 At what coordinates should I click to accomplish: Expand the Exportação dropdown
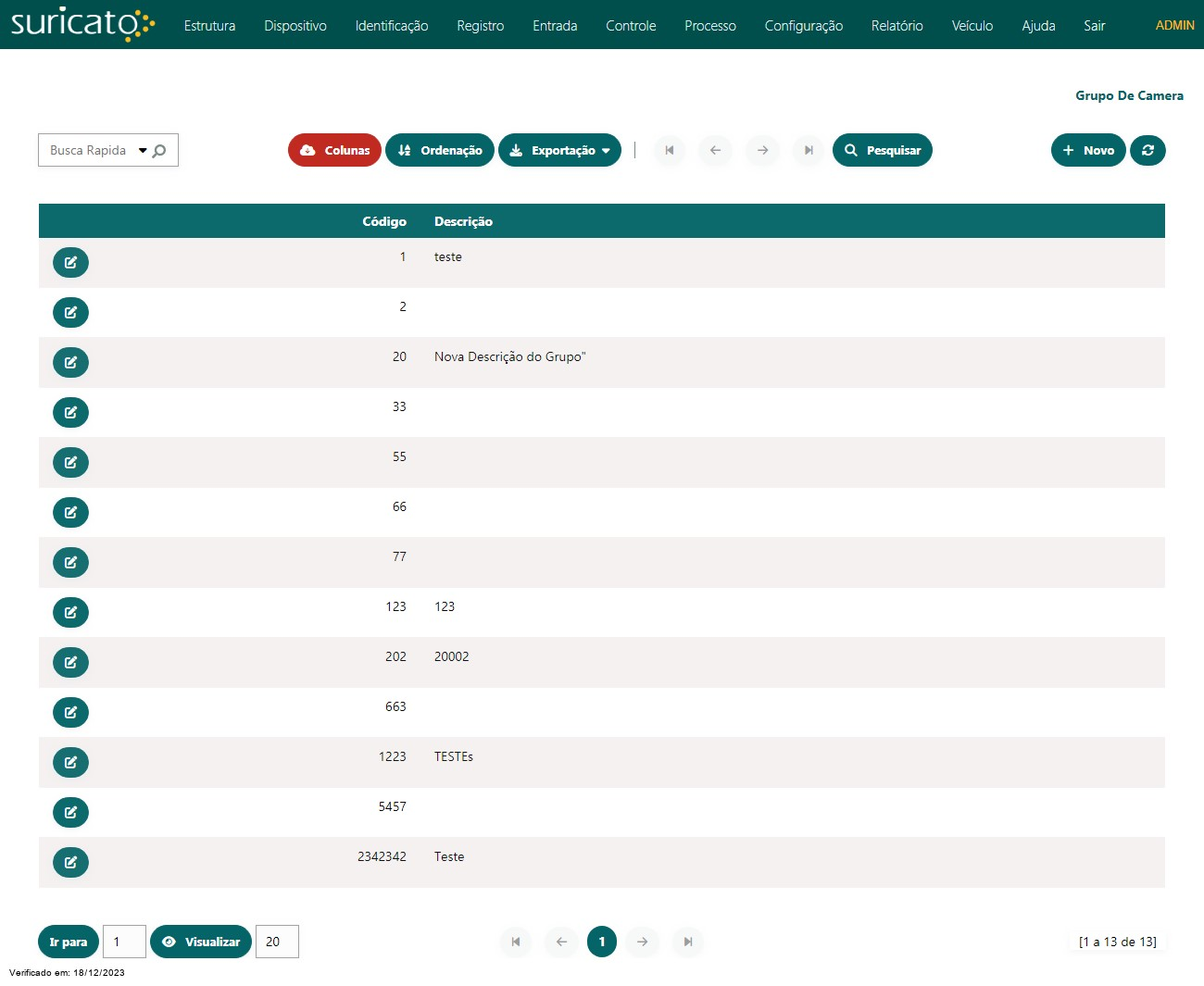point(559,150)
